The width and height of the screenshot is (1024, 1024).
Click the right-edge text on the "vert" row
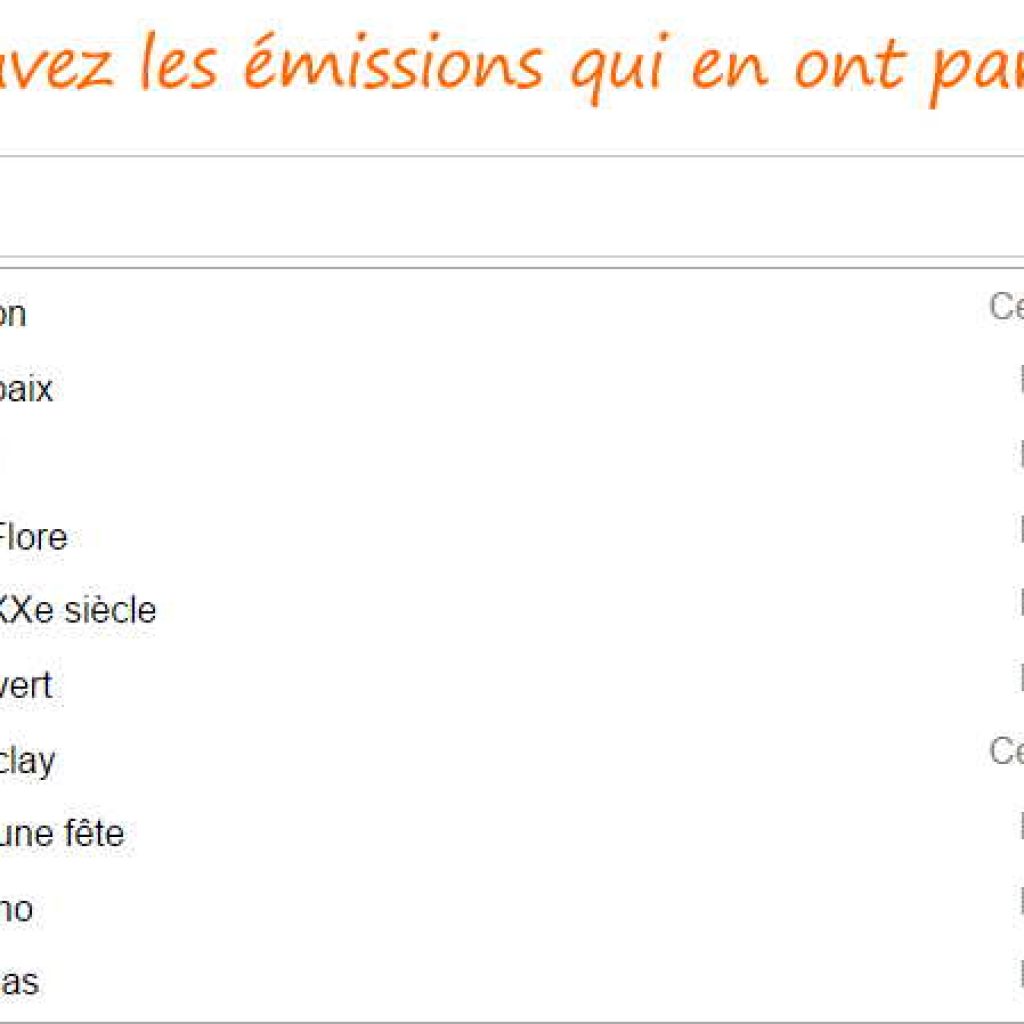tap(1021, 676)
